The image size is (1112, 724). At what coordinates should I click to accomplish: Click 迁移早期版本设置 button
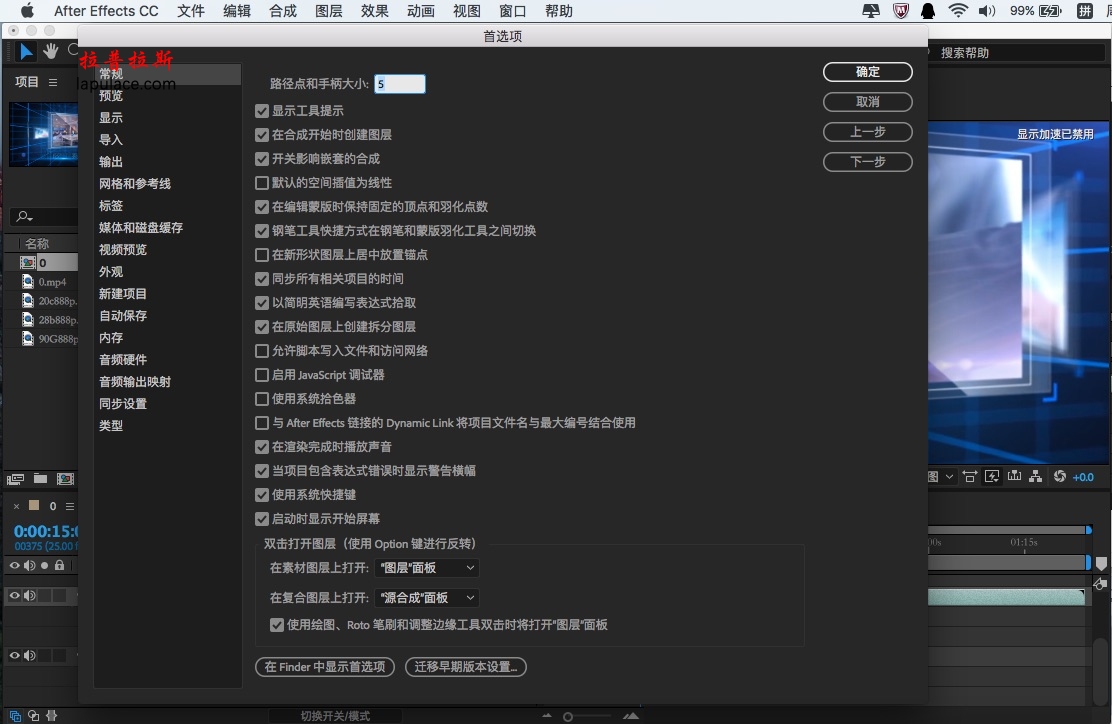coord(465,667)
